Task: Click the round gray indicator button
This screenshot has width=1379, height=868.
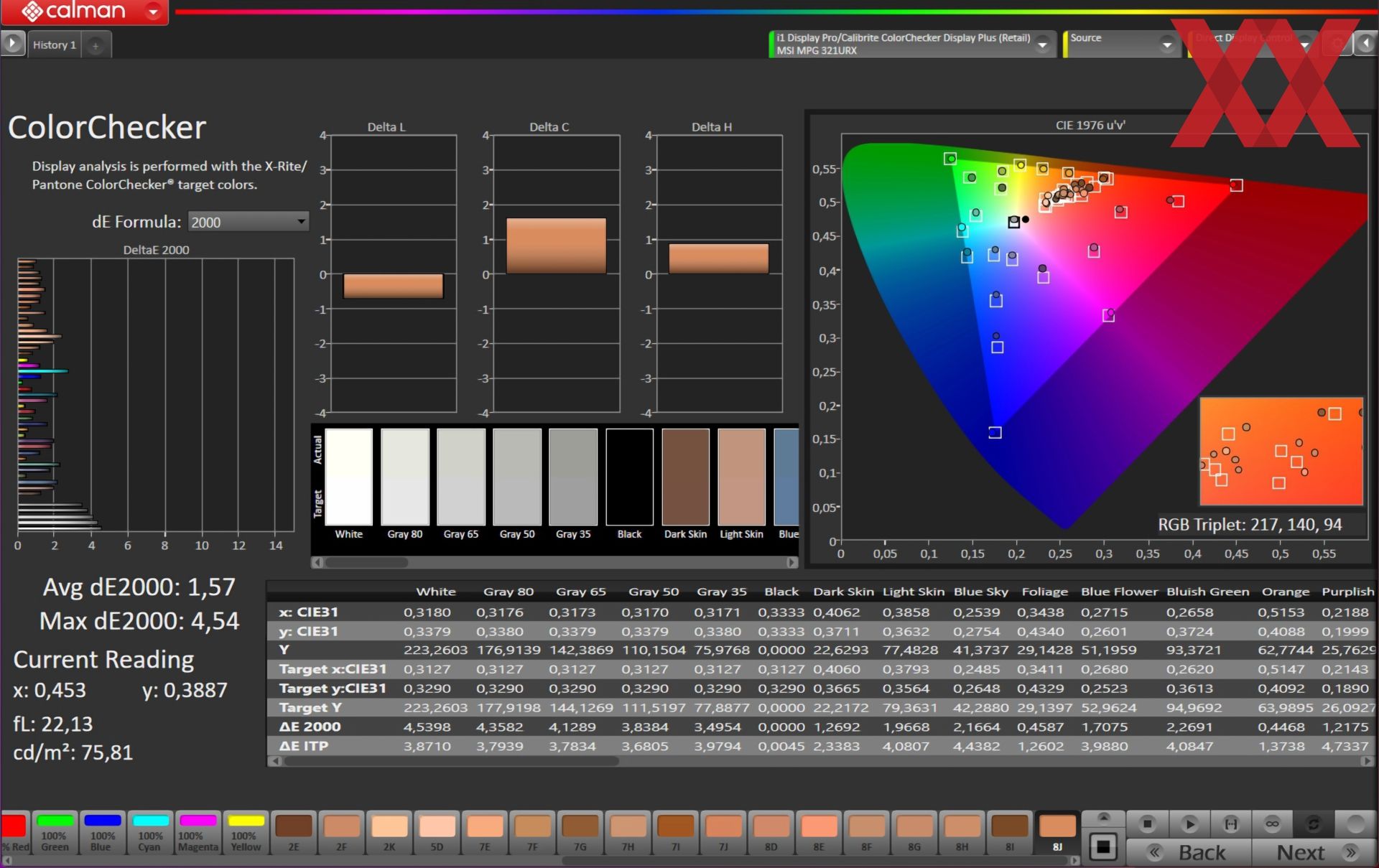Action: point(1355,823)
